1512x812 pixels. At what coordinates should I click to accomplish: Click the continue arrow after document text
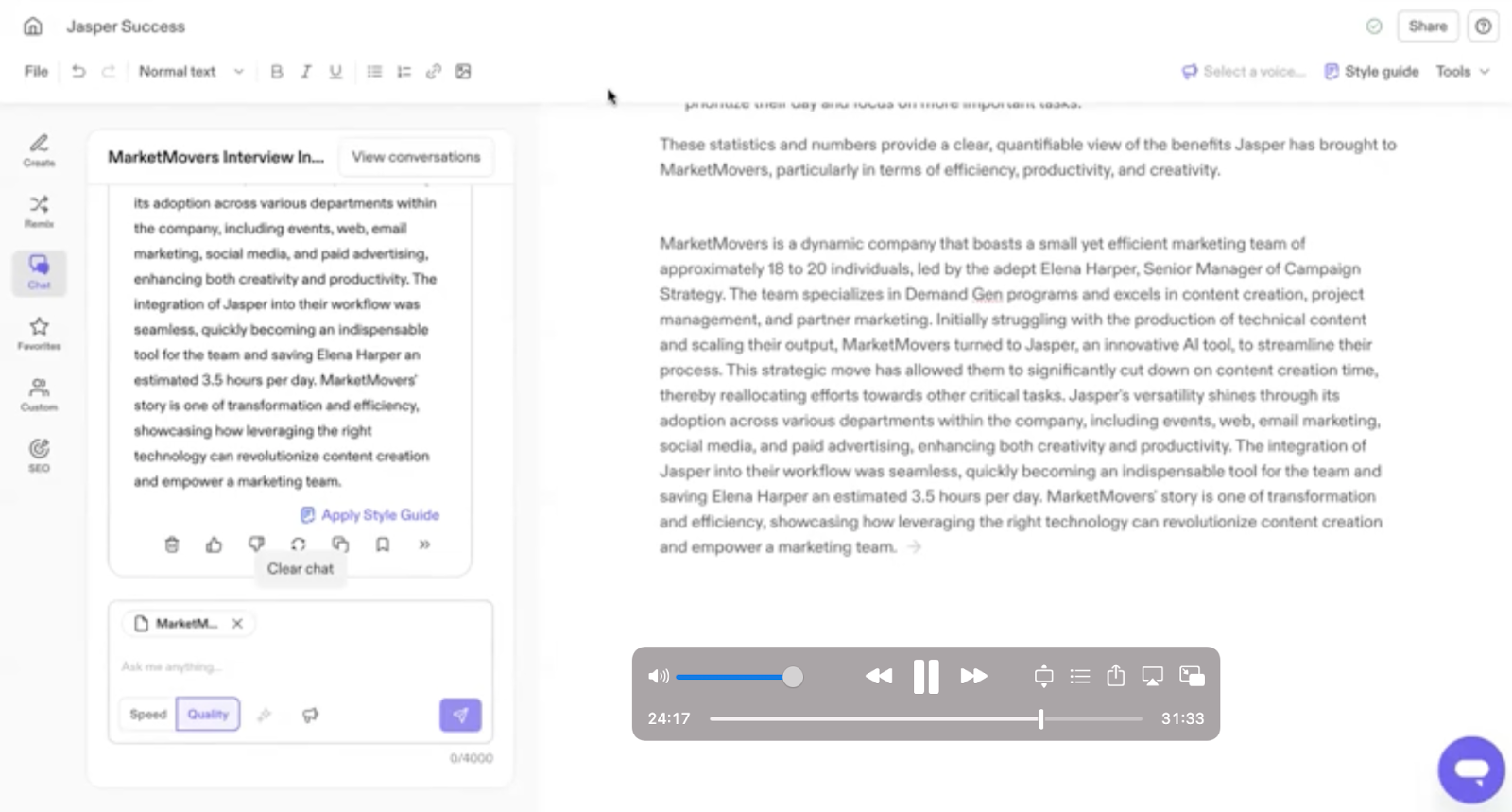[914, 547]
